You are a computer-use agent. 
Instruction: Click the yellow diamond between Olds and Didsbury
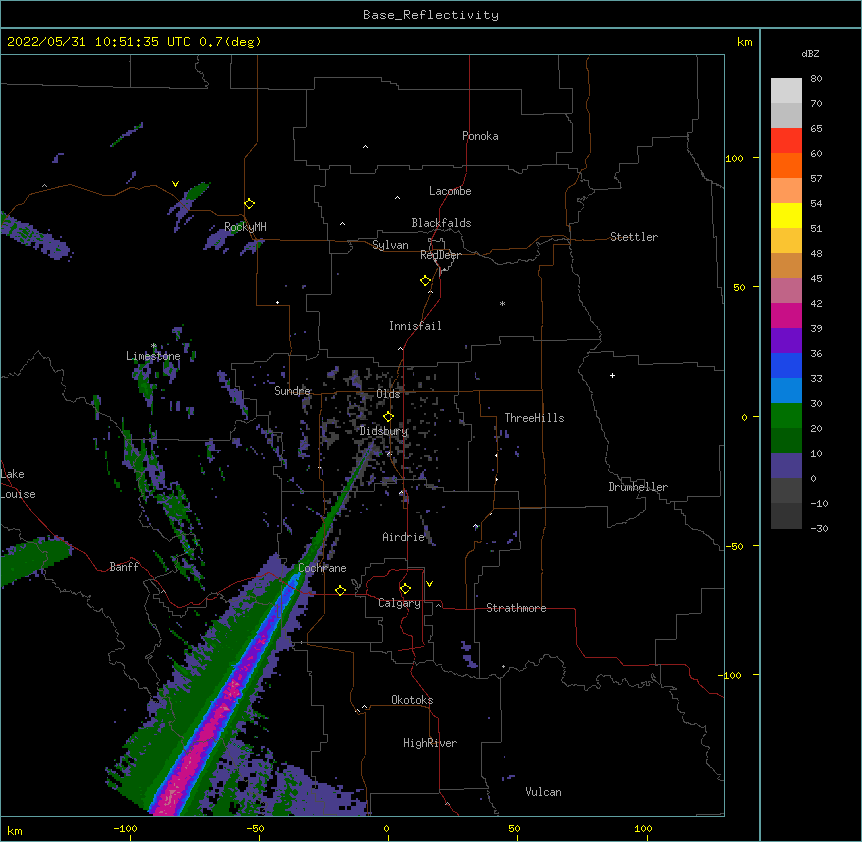click(x=388, y=416)
